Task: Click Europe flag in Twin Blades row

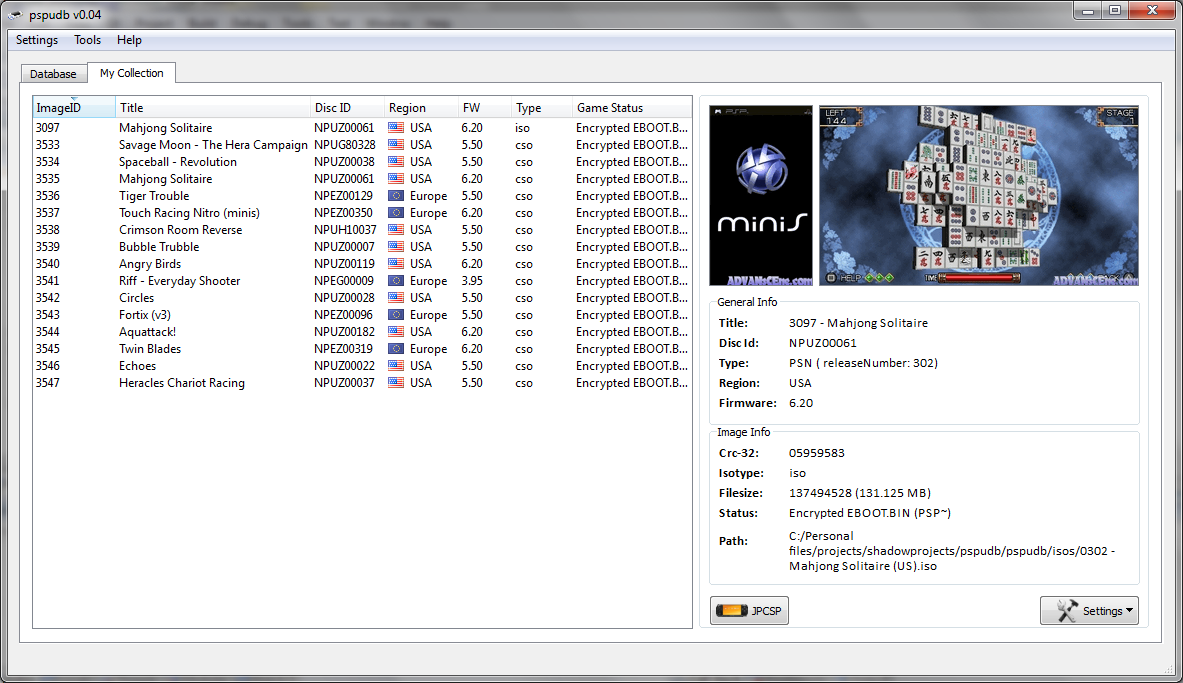Action: pyautogui.click(x=396, y=349)
